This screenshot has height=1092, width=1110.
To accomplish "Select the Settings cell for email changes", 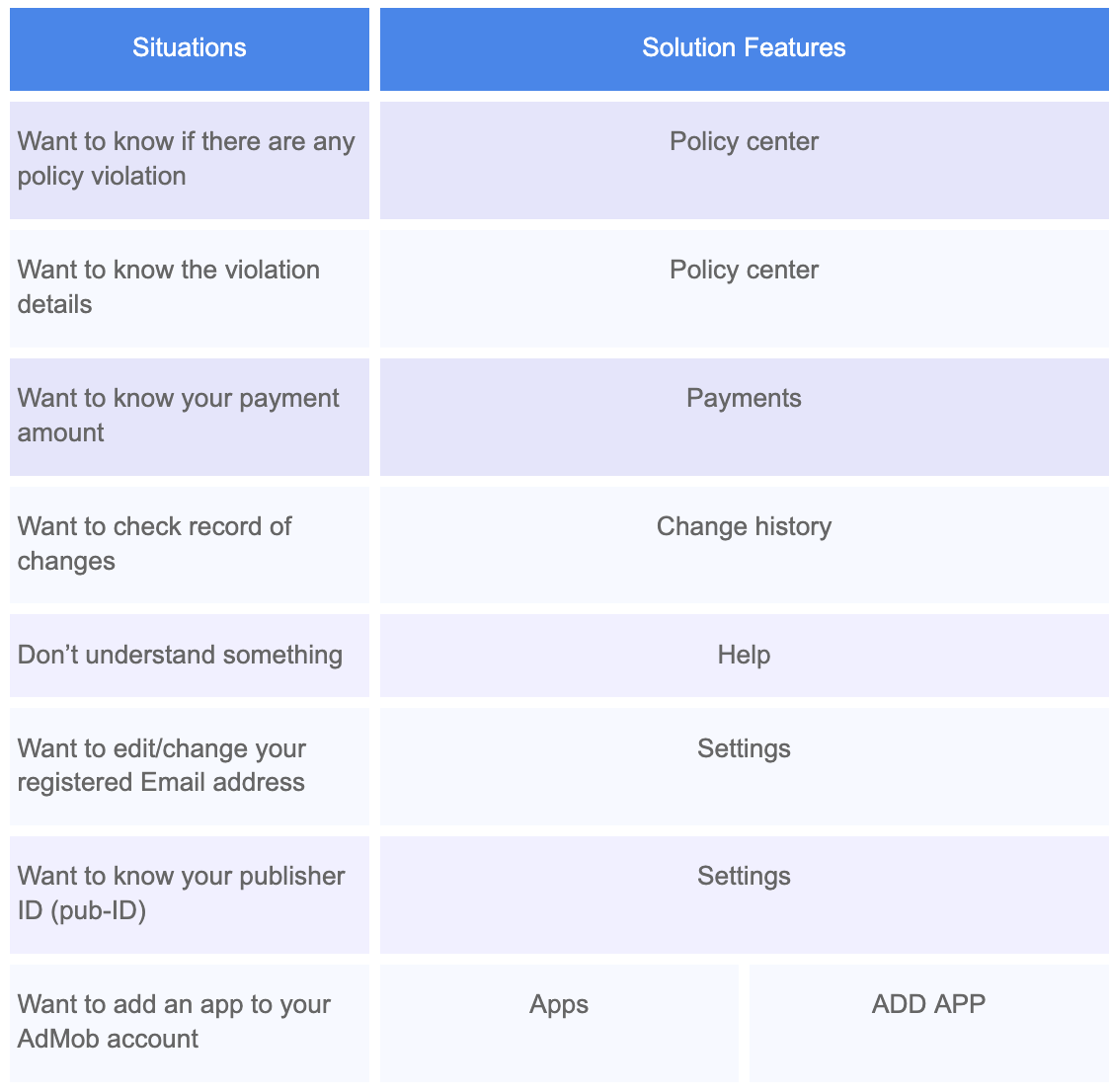I will pyautogui.click(x=744, y=765).
